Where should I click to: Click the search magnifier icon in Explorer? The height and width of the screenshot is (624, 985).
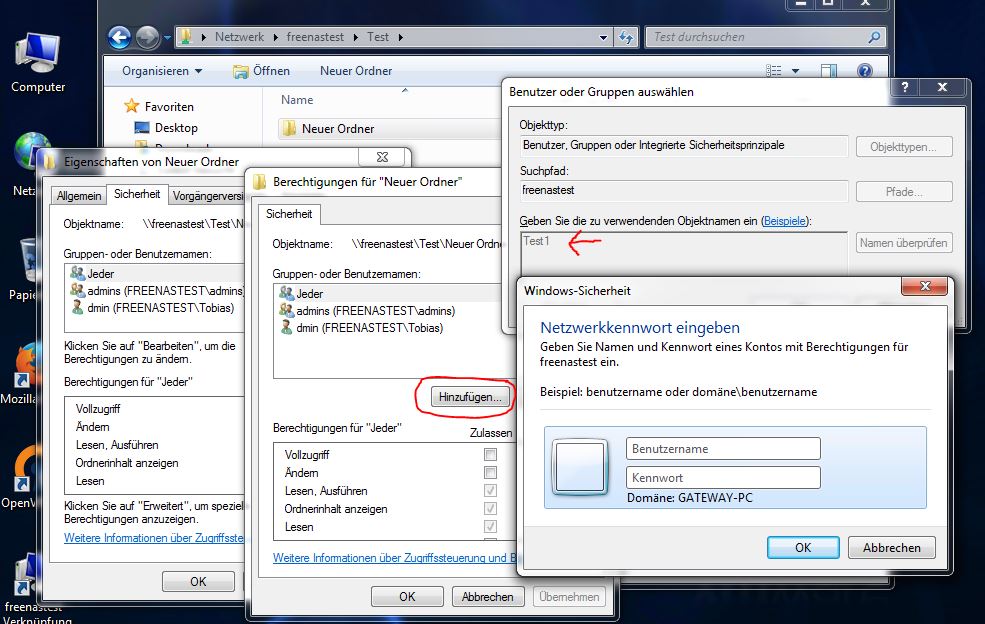pyautogui.click(x=874, y=37)
